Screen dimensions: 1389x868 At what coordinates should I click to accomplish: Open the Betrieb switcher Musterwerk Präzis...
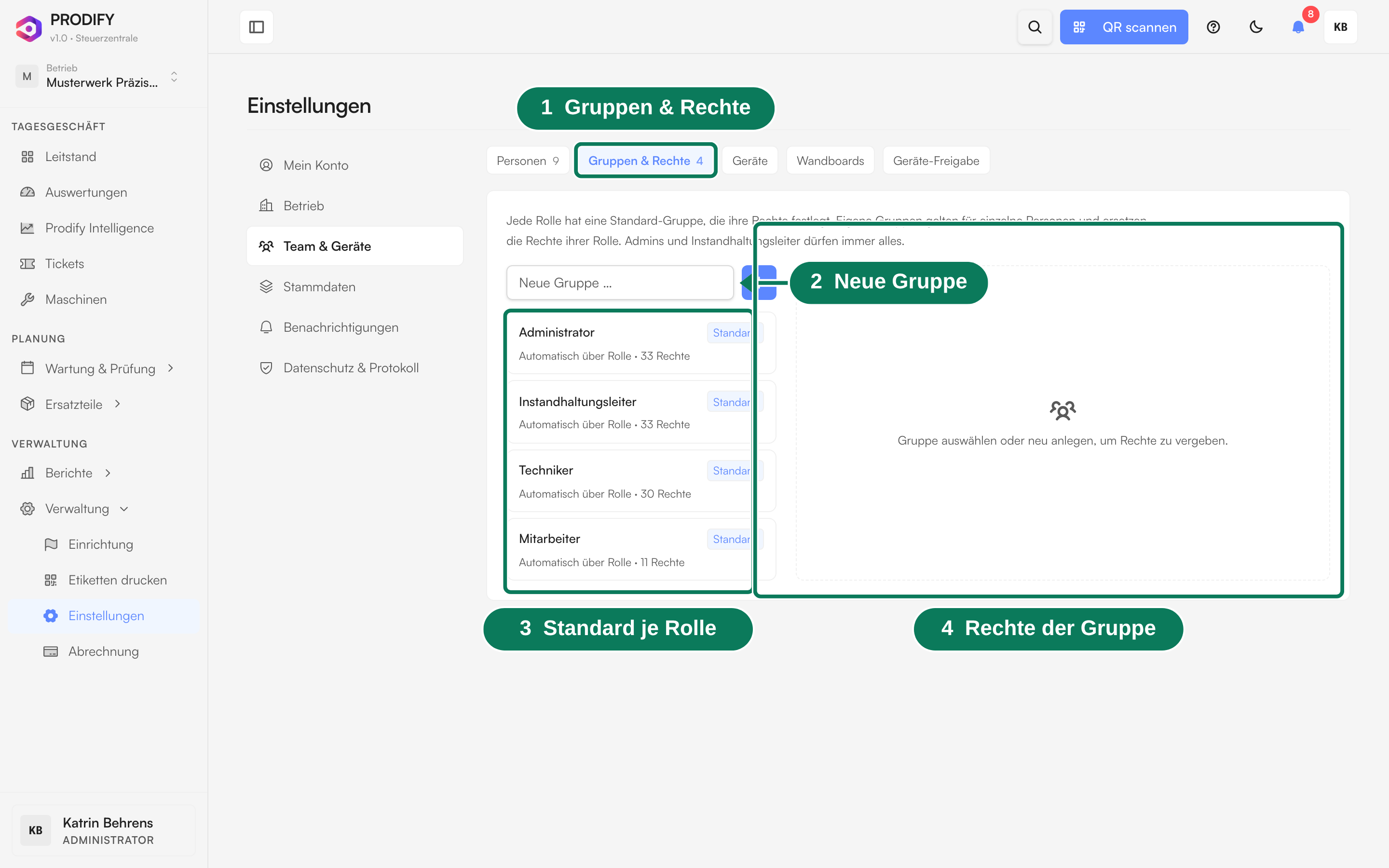97,76
